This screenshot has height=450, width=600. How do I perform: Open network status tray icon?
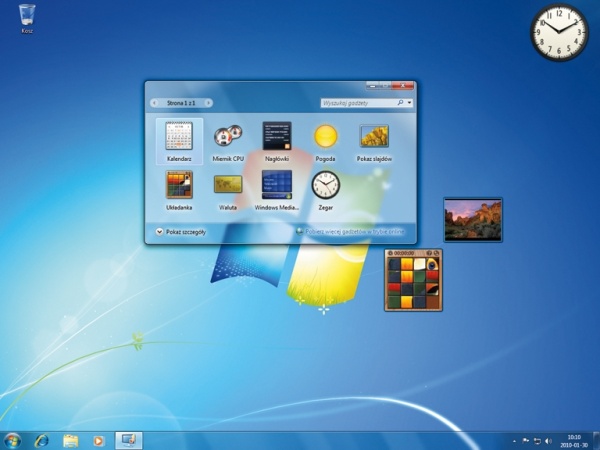coord(537,441)
